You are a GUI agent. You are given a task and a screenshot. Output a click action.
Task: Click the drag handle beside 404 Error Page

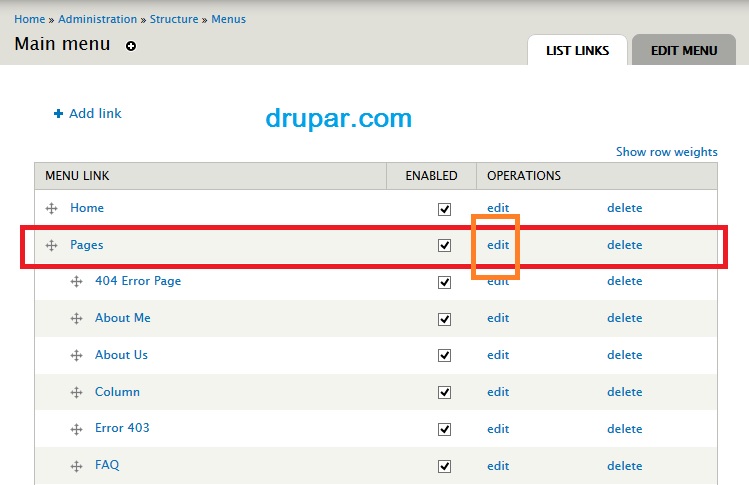pyautogui.click(x=76, y=282)
